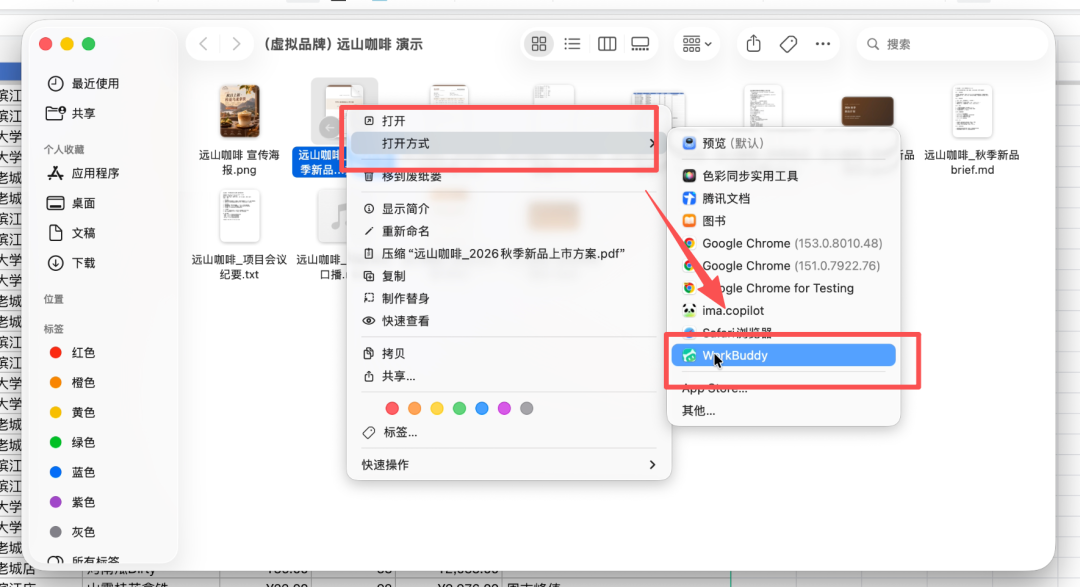Expand the 快速操作 submenu
Viewport: 1080px width, 587px height.
(508, 465)
